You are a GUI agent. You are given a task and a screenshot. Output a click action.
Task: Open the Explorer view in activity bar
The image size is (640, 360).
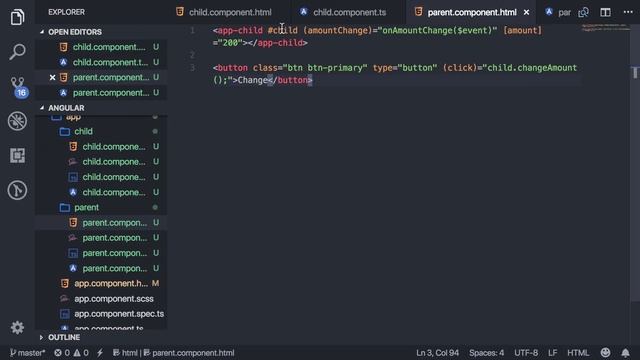[17, 17]
